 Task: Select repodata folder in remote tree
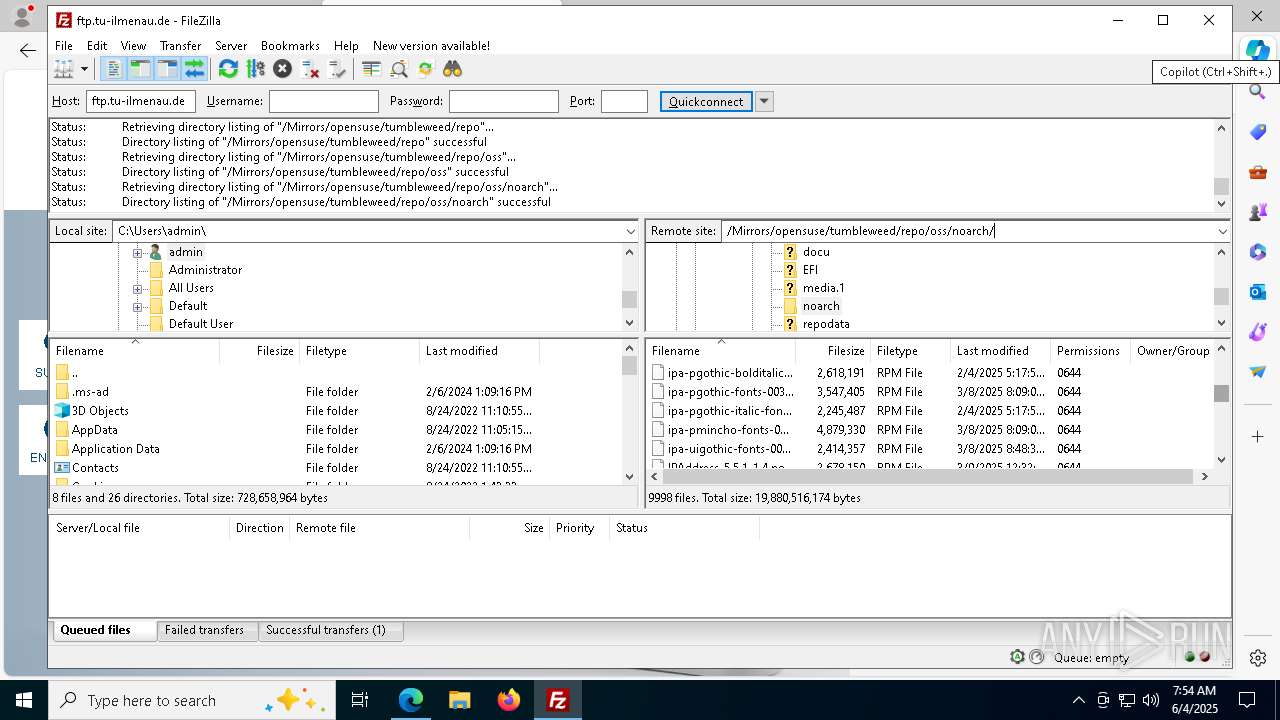[826, 324]
